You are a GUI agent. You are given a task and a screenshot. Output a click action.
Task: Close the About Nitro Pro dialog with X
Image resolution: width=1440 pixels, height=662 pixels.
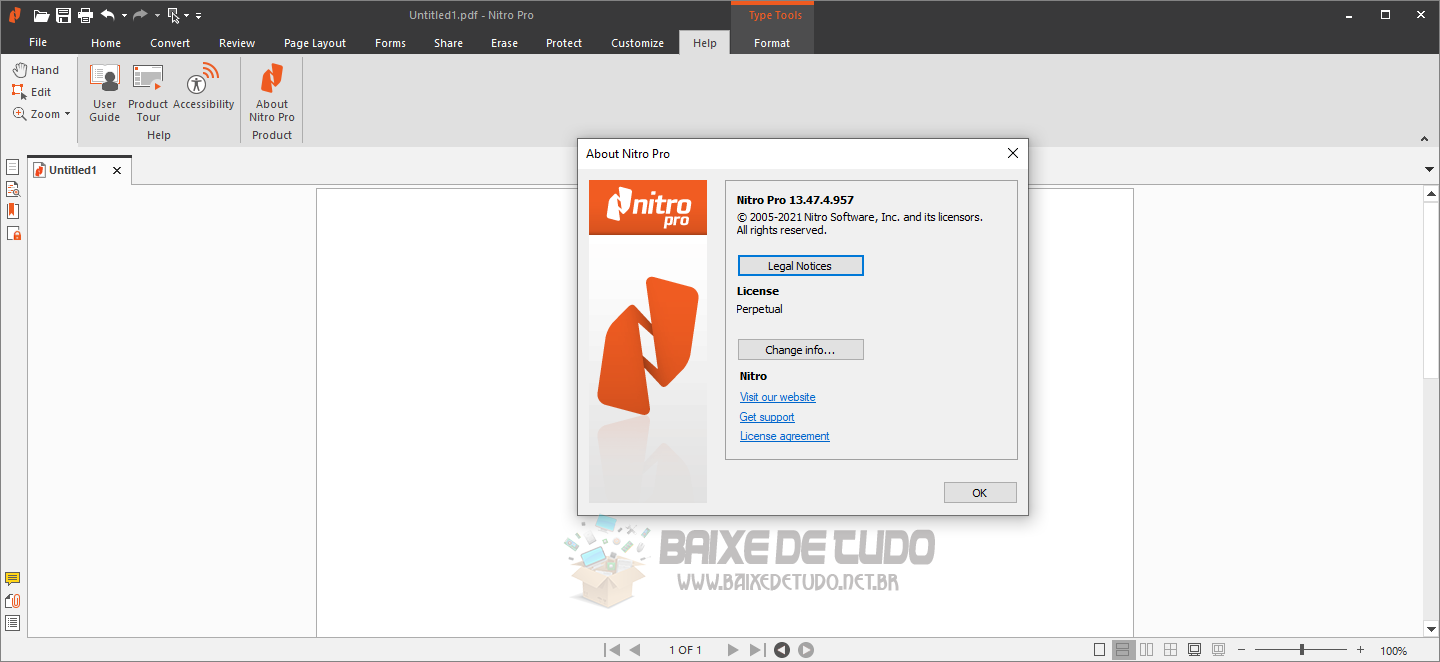1013,153
